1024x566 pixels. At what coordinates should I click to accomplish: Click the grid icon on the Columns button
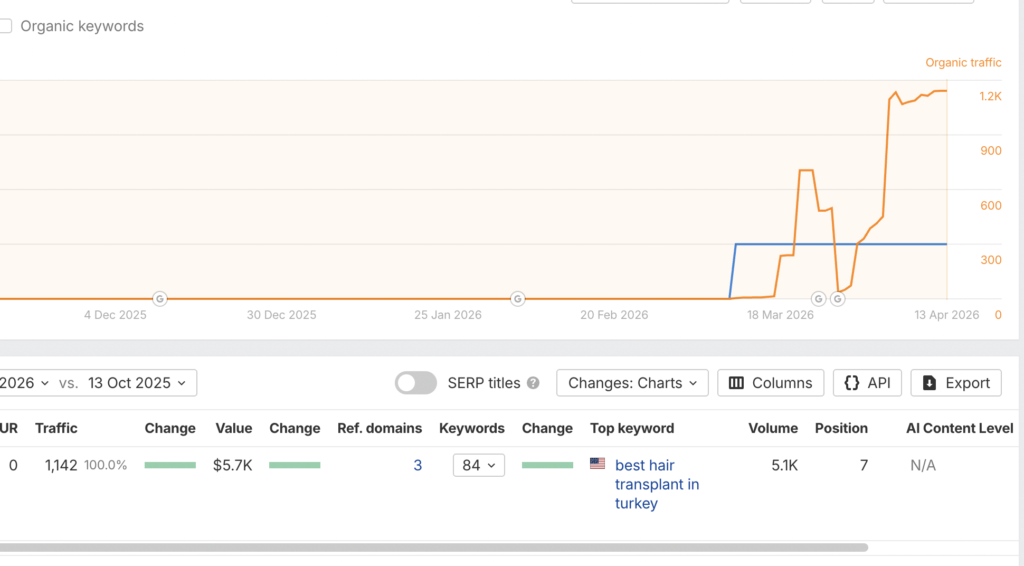tap(737, 383)
